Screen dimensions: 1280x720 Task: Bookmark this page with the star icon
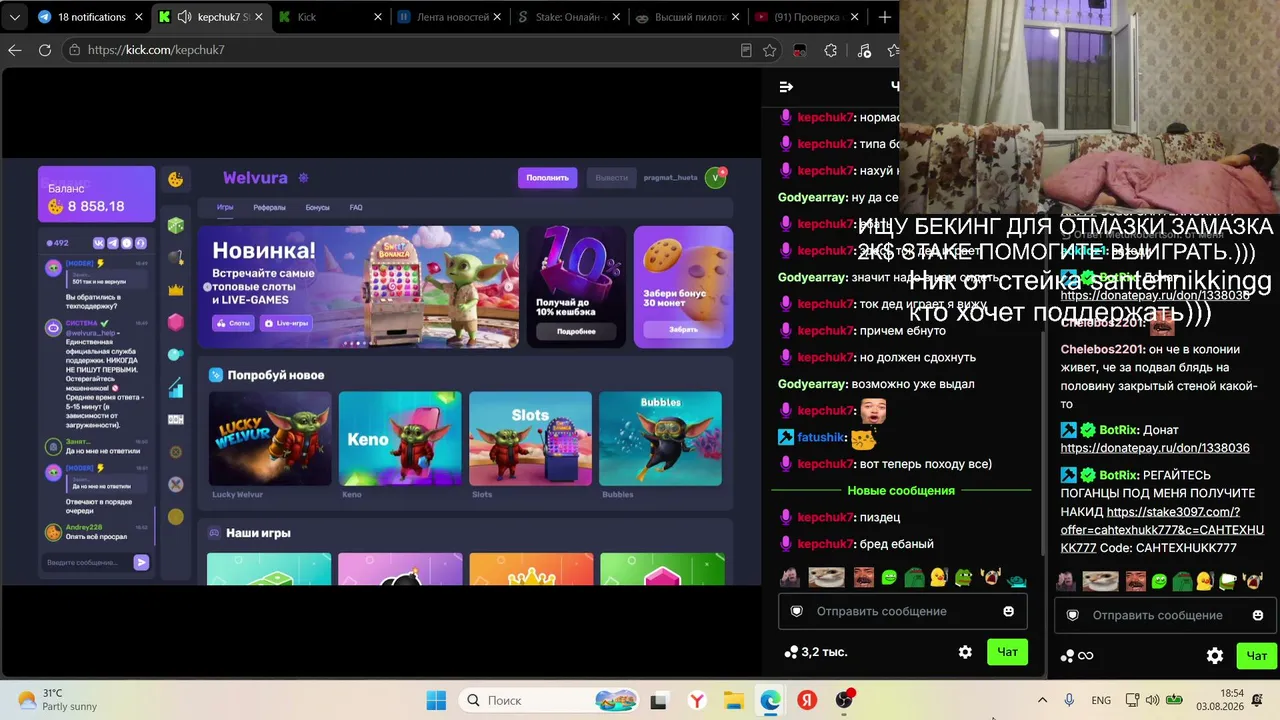[769, 50]
